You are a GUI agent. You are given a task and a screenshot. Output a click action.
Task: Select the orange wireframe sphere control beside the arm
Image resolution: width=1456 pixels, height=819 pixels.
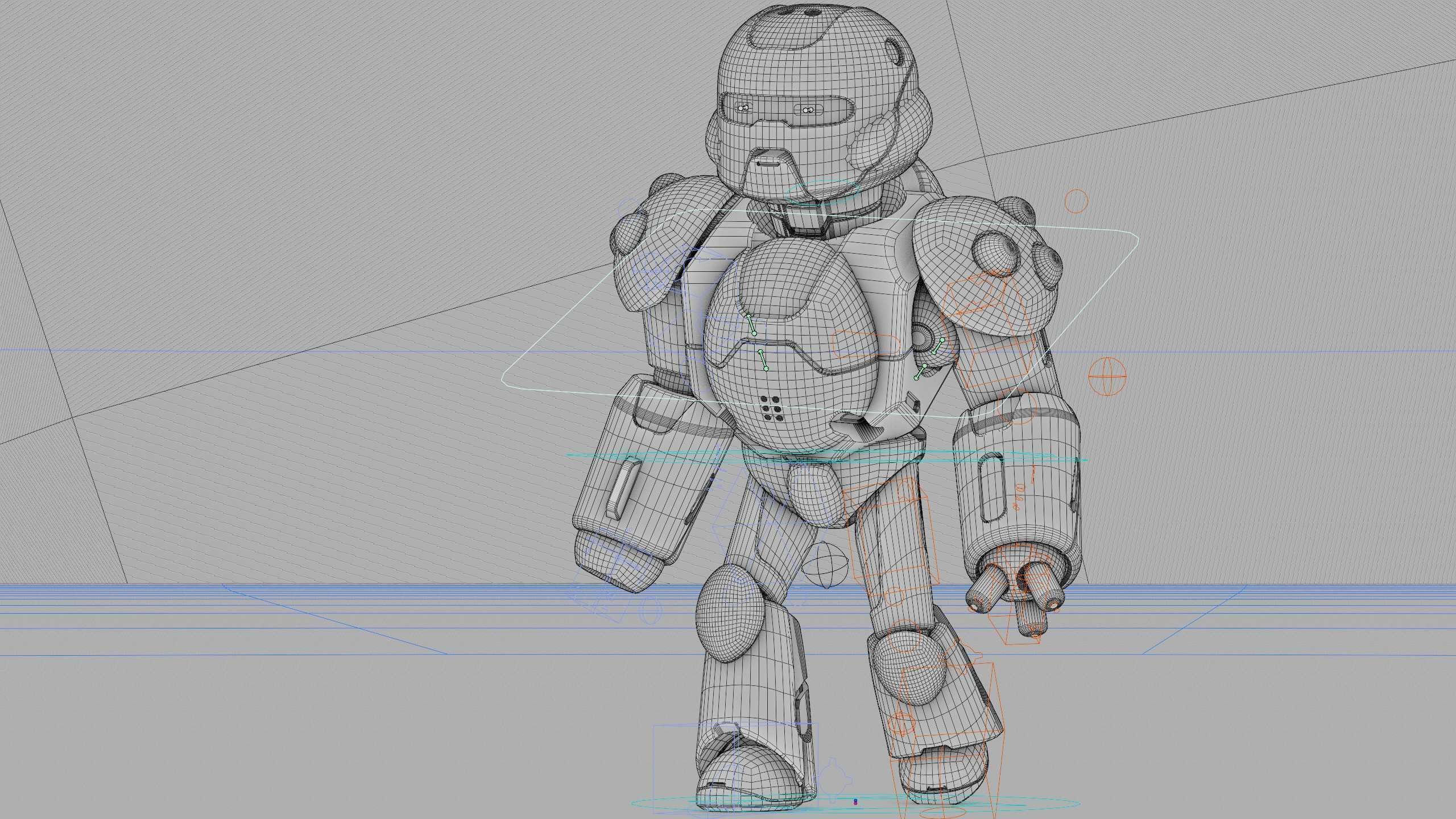pos(1107,377)
